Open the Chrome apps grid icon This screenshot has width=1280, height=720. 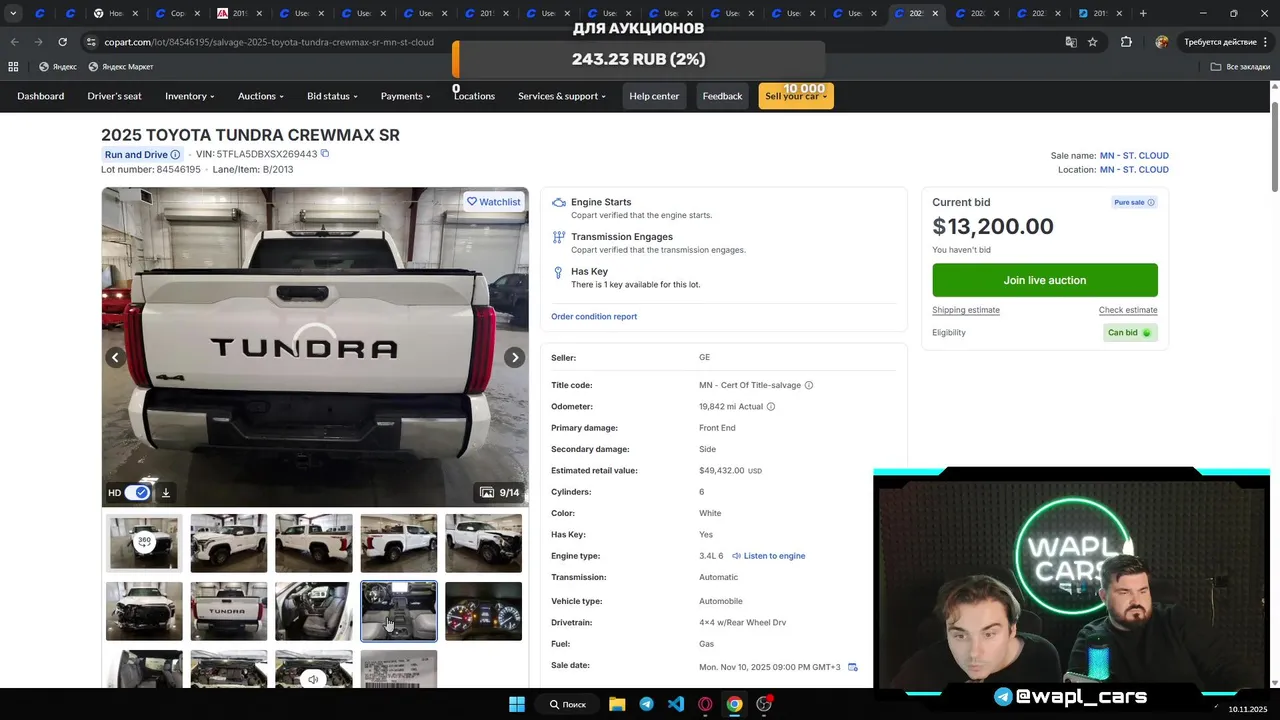pyautogui.click(x=13, y=67)
